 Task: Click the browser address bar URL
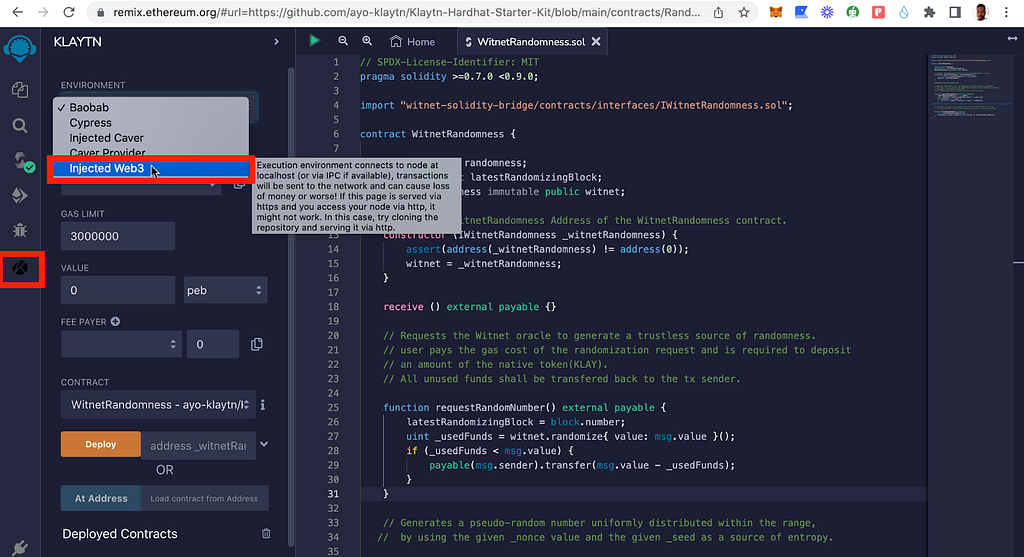[x=406, y=12]
